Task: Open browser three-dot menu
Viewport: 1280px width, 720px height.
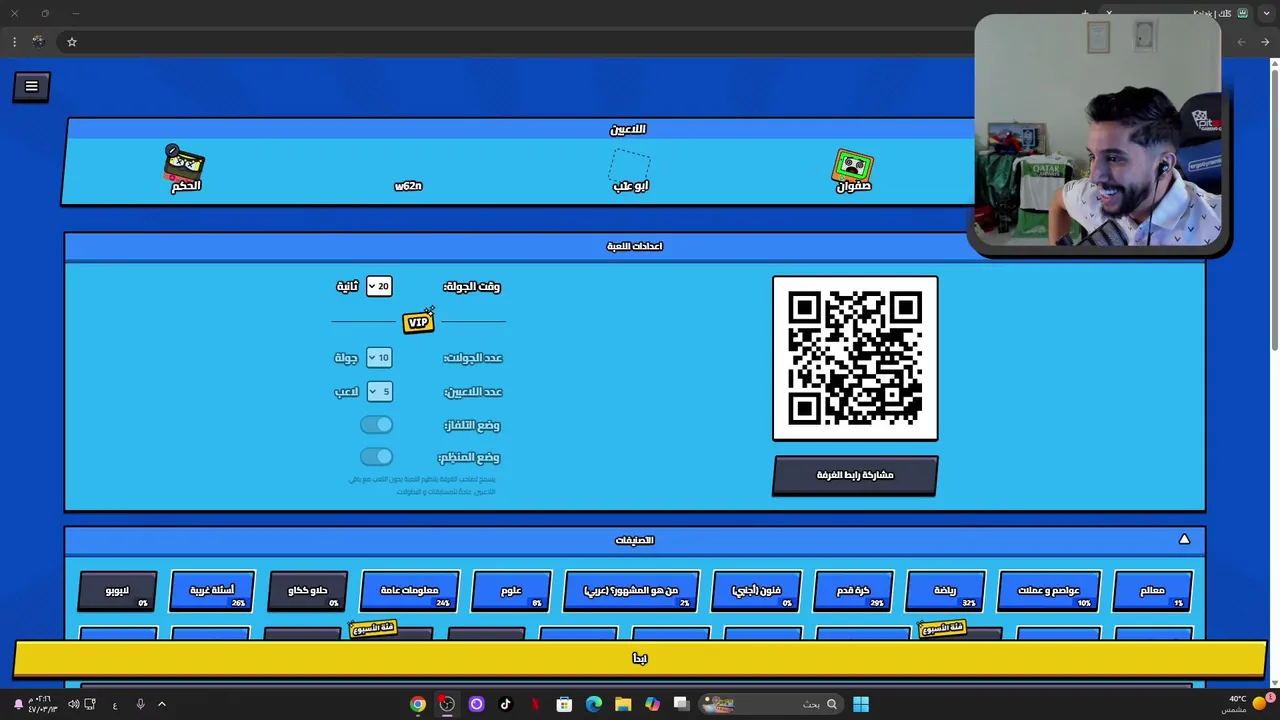Action: coord(14,42)
